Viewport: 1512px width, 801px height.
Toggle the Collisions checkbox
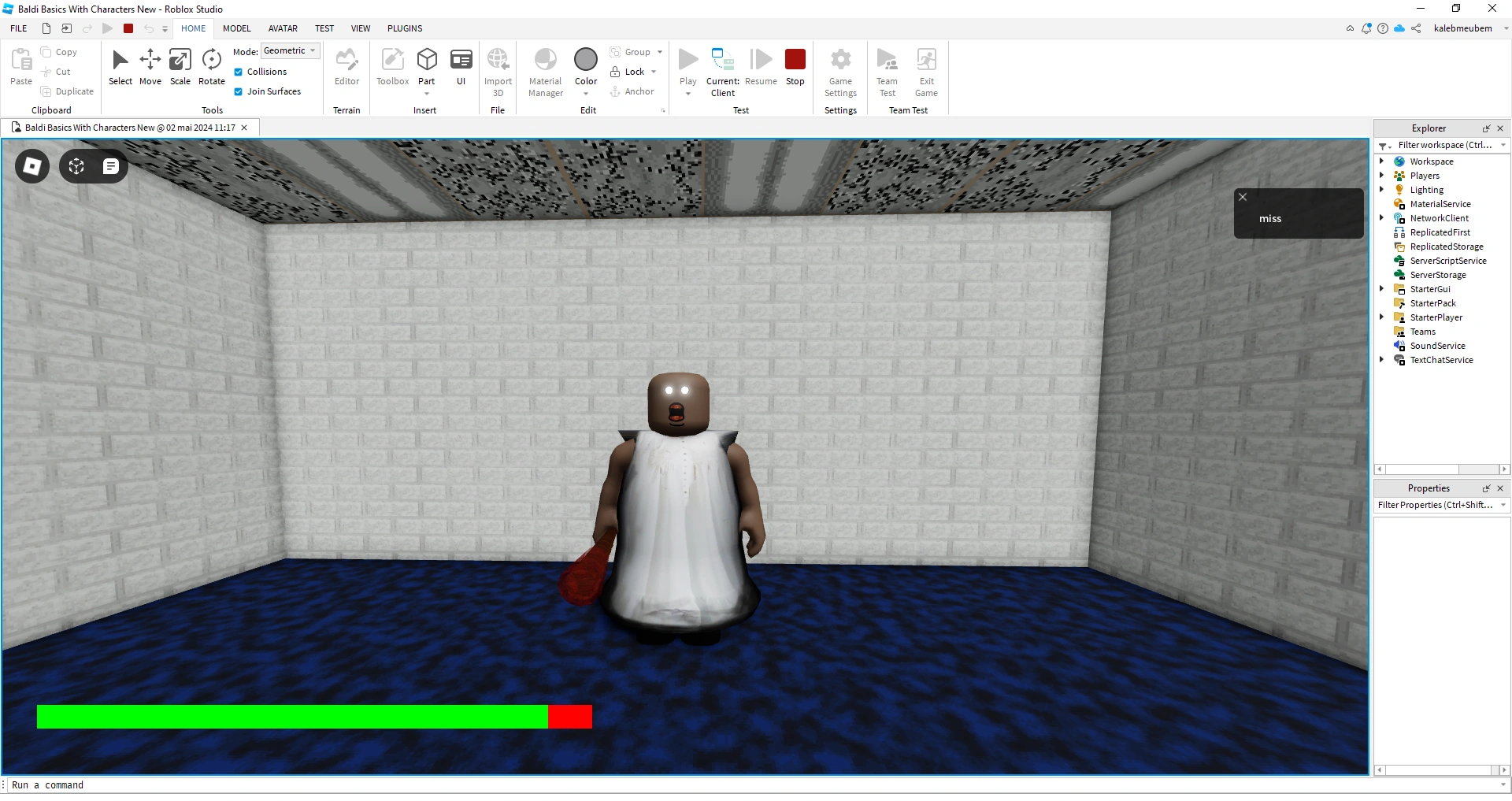pyautogui.click(x=238, y=72)
